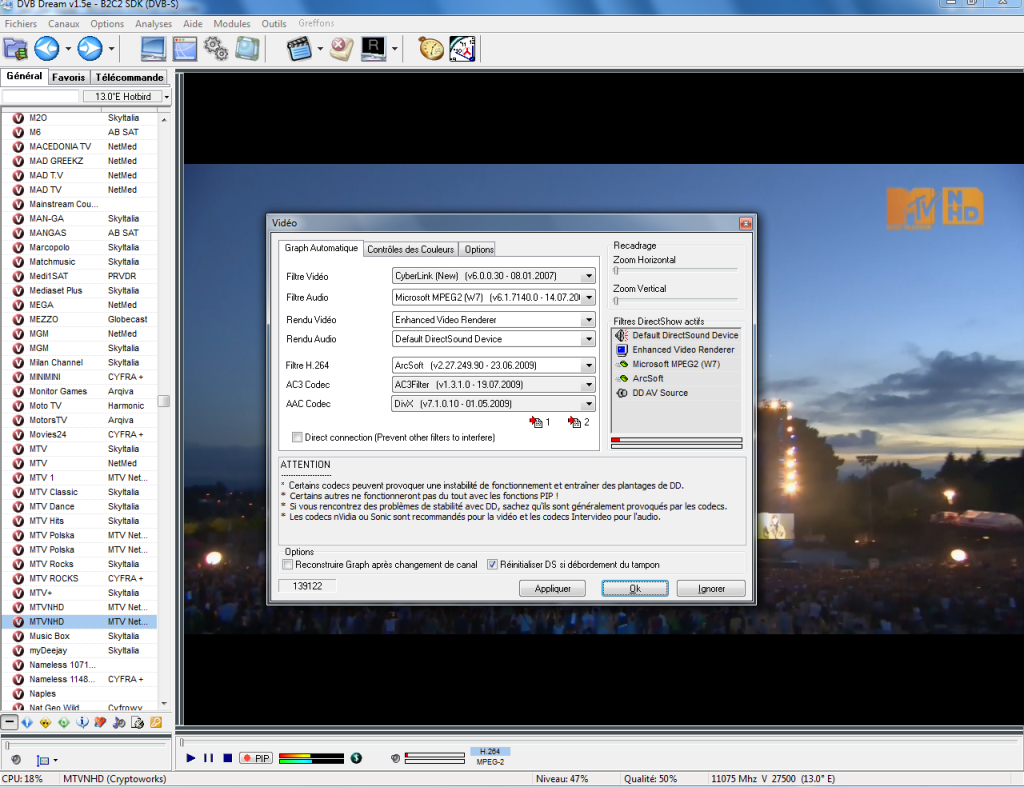Image resolution: width=1024 pixels, height=787 pixels.
Task: Click the Pause button
Action: pos(209,758)
